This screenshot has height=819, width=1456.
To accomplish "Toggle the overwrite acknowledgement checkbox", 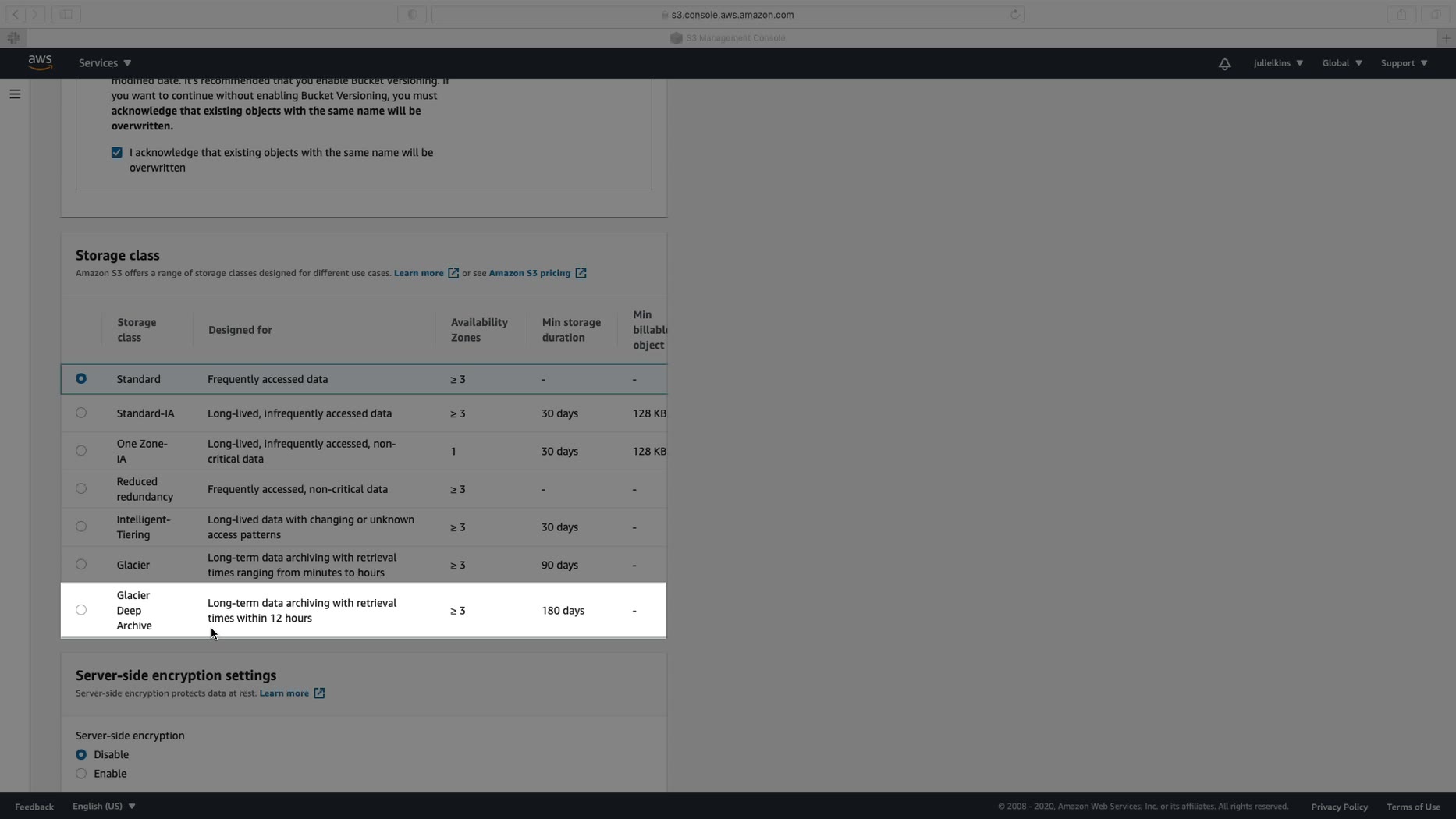I will [x=117, y=153].
